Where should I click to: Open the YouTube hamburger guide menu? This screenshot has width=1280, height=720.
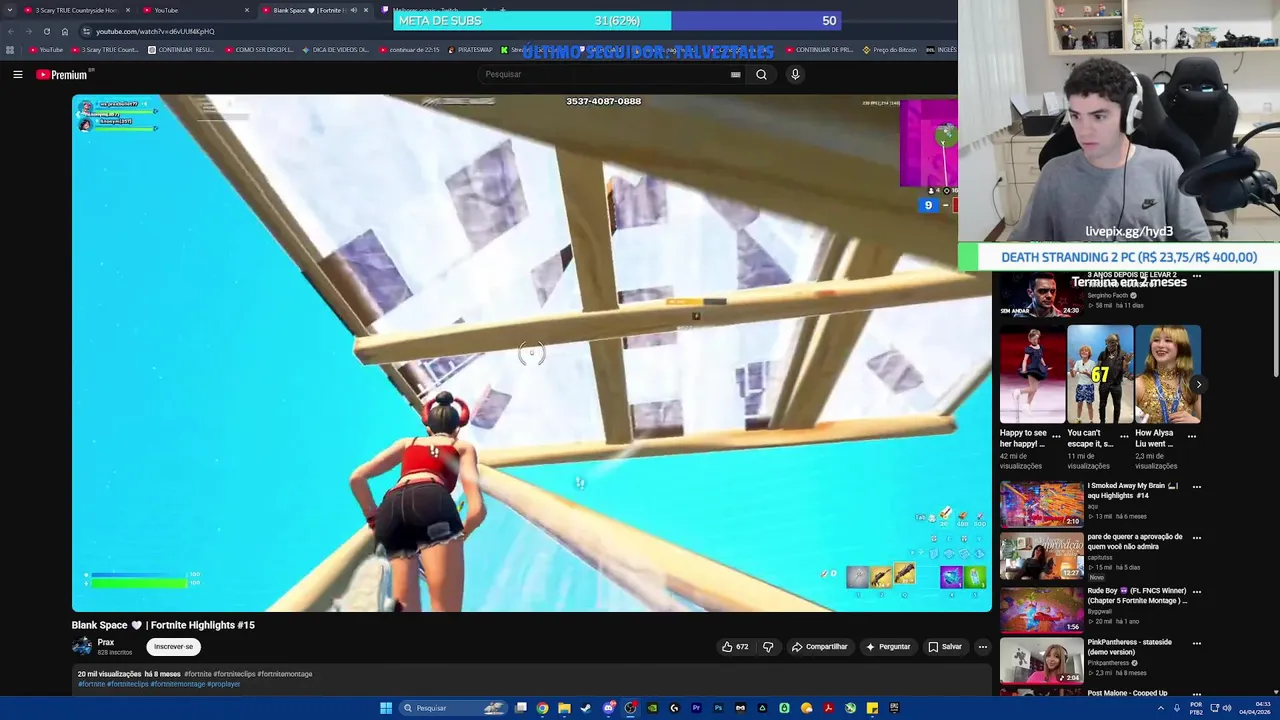pos(18,74)
